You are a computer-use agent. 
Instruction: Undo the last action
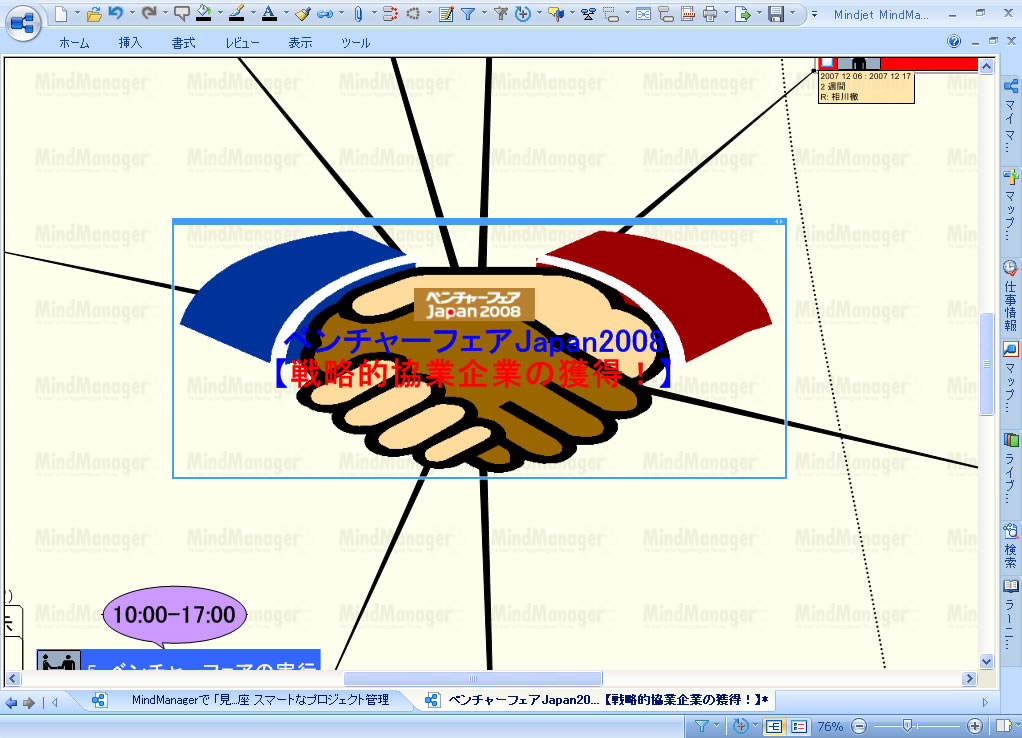[x=116, y=13]
